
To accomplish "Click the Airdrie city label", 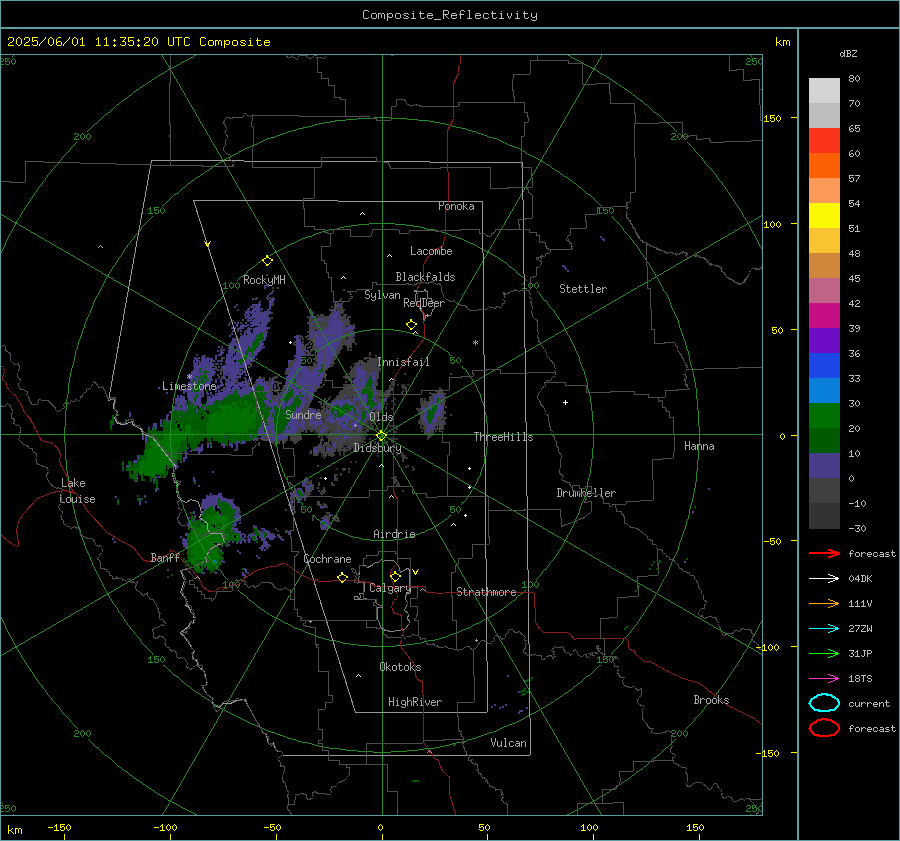I will pos(394,534).
